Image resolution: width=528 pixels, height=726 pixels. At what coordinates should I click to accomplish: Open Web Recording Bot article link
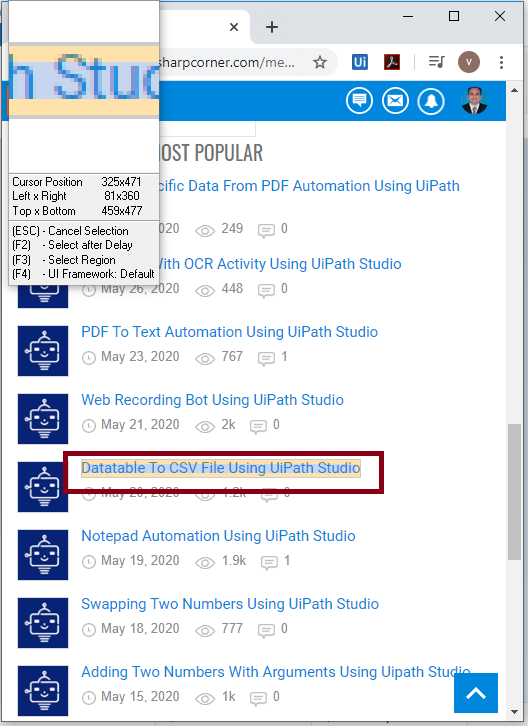212,400
